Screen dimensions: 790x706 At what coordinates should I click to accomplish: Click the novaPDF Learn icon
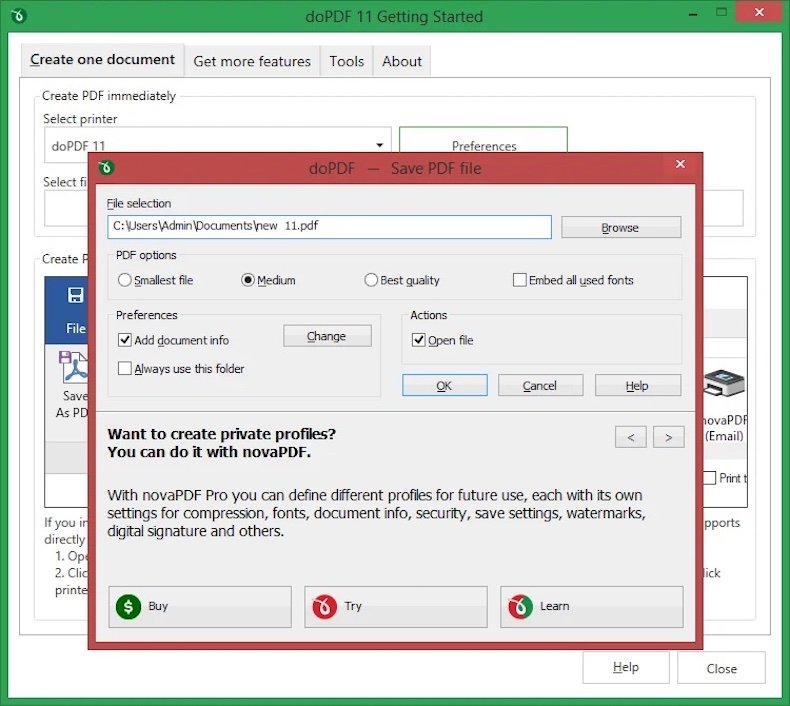520,606
